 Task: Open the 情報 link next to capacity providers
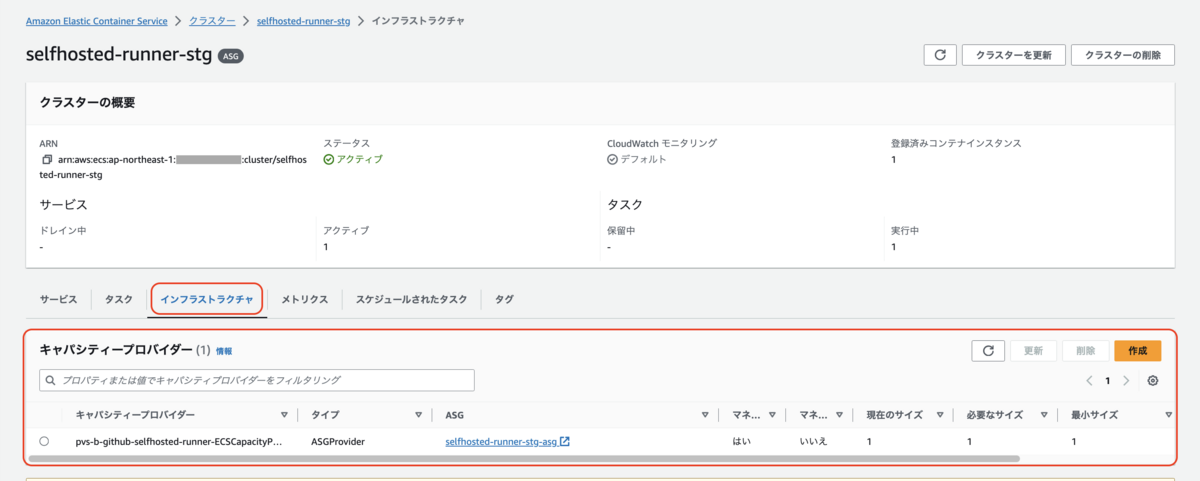224,352
